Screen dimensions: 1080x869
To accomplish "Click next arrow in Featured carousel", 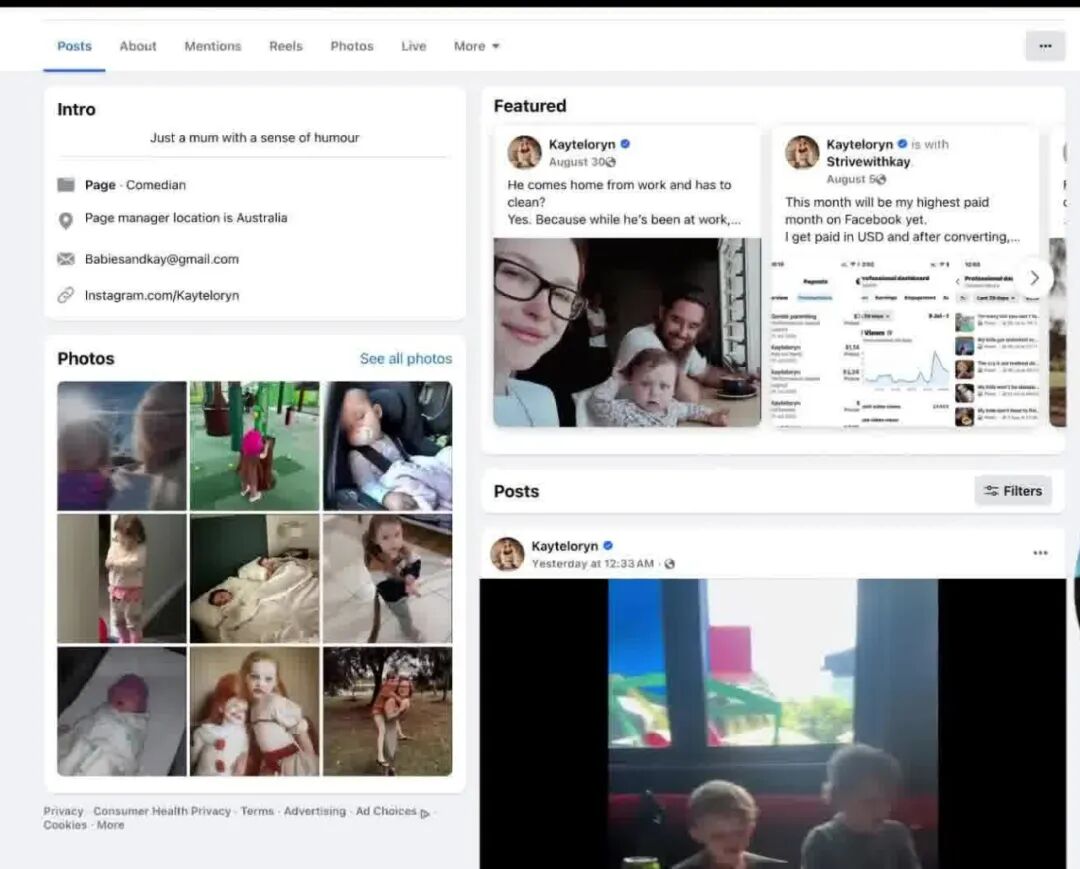I will tap(1034, 278).
